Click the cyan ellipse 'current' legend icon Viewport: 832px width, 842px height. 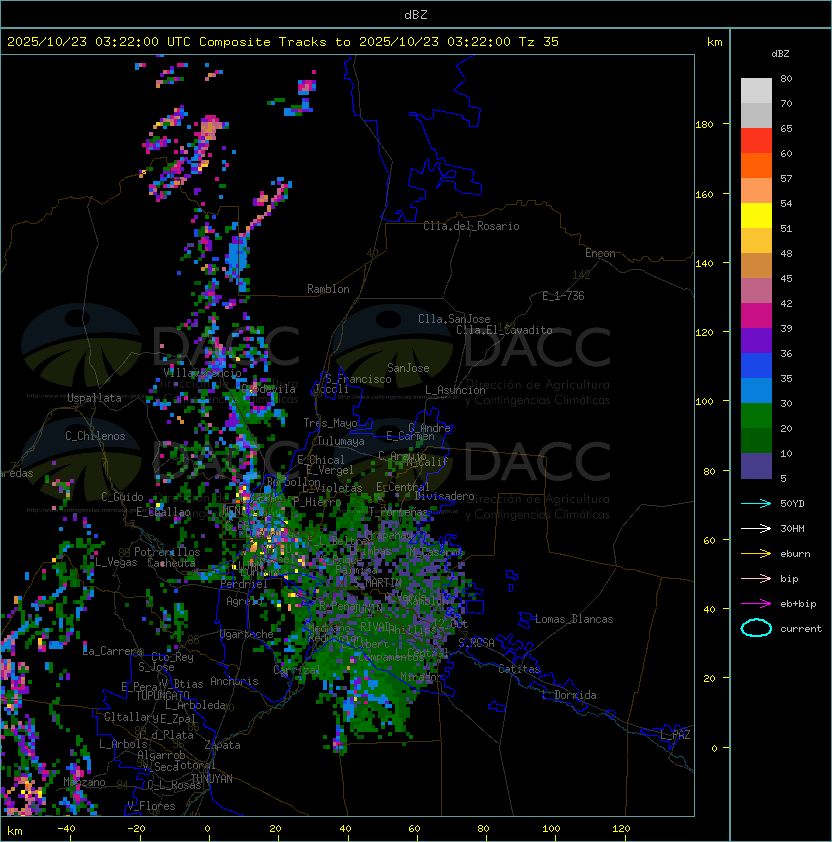756,628
